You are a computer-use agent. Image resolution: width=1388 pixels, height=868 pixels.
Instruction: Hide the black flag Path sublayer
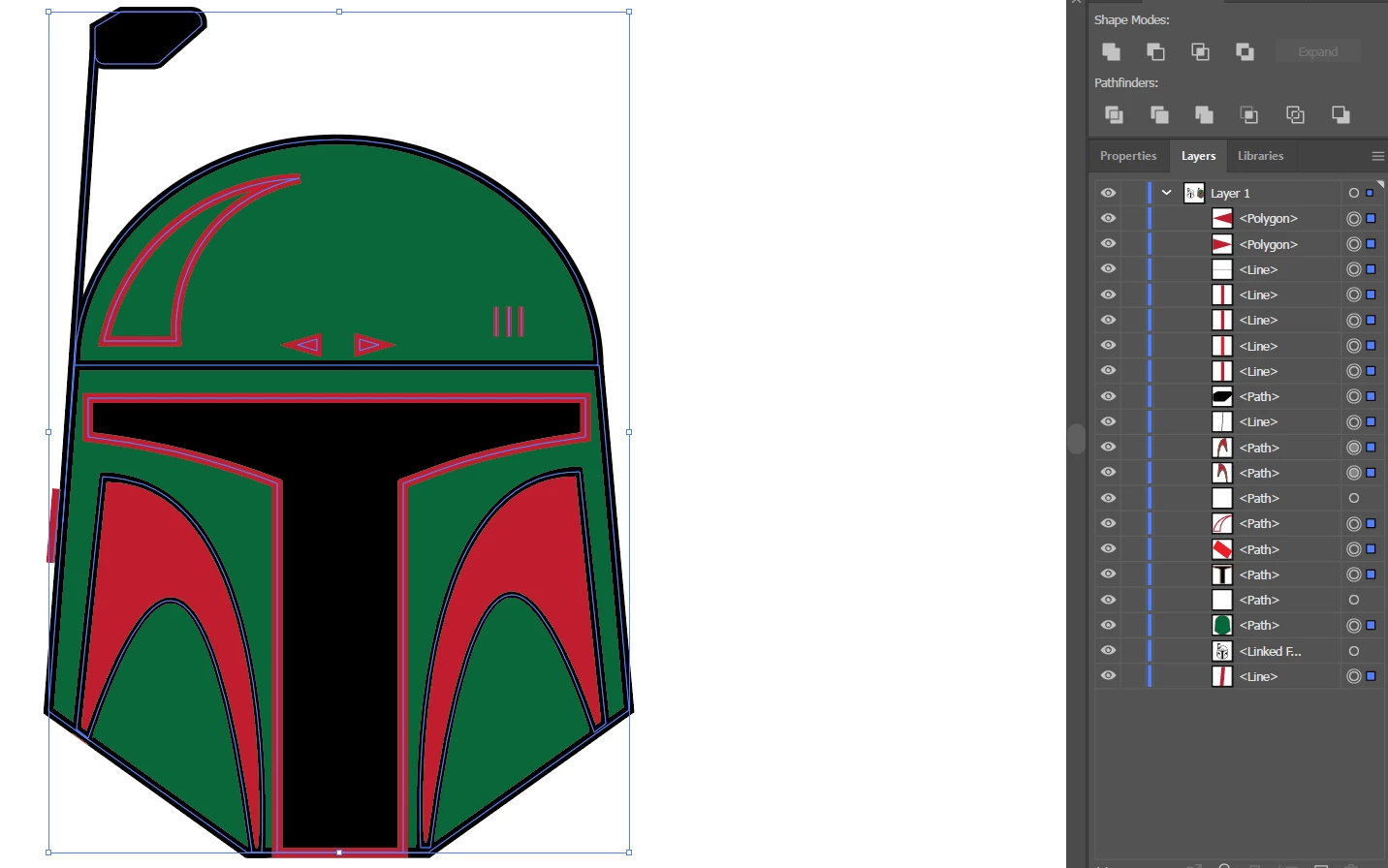pyautogui.click(x=1108, y=396)
